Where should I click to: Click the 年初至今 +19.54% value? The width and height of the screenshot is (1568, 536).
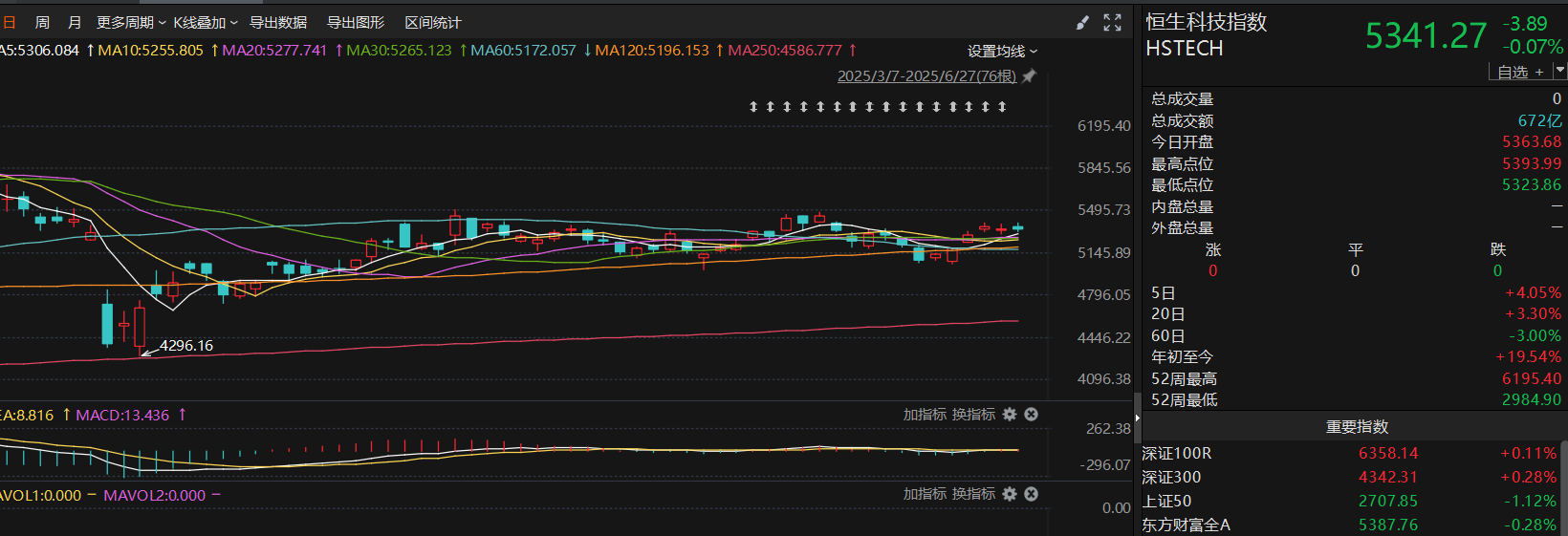(x=1528, y=357)
